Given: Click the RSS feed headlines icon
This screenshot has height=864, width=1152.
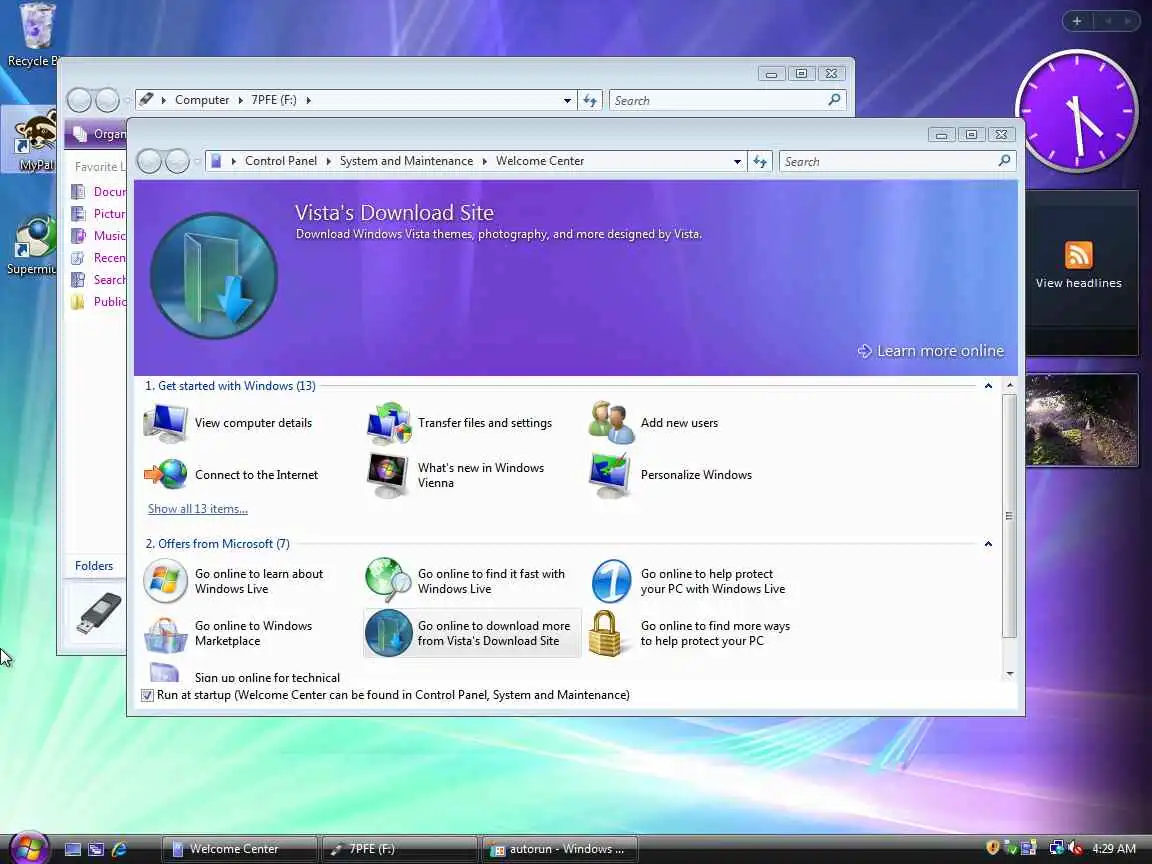Looking at the screenshot, I should point(1079,255).
